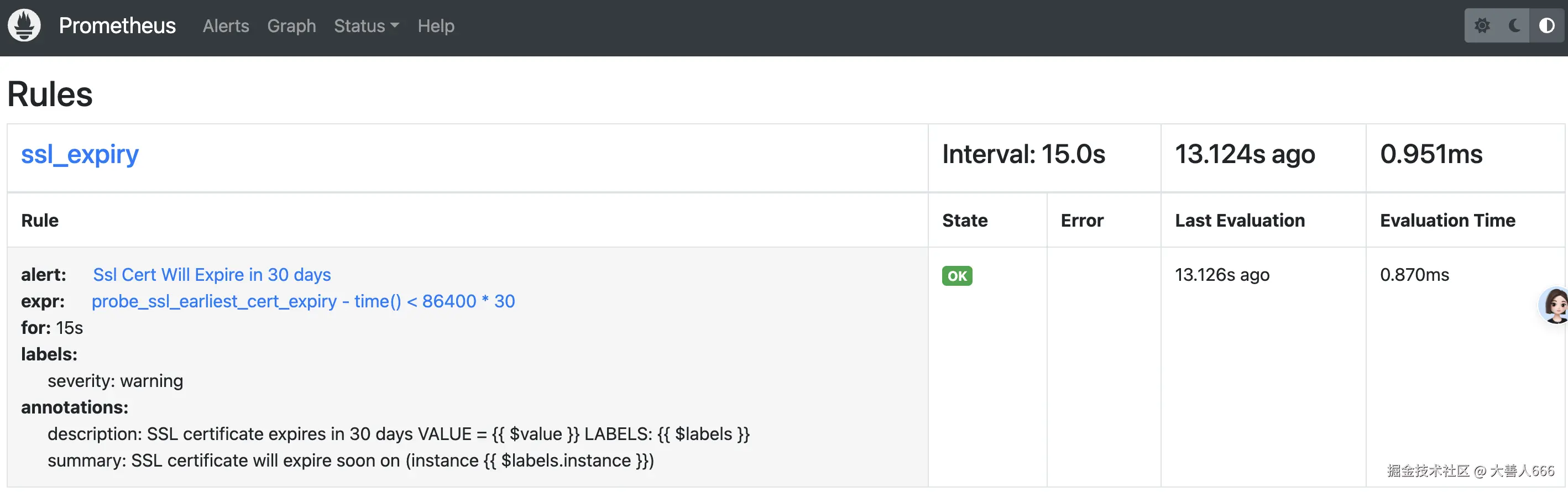Switch to light theme with sun icon

(x=1482, y=25)
